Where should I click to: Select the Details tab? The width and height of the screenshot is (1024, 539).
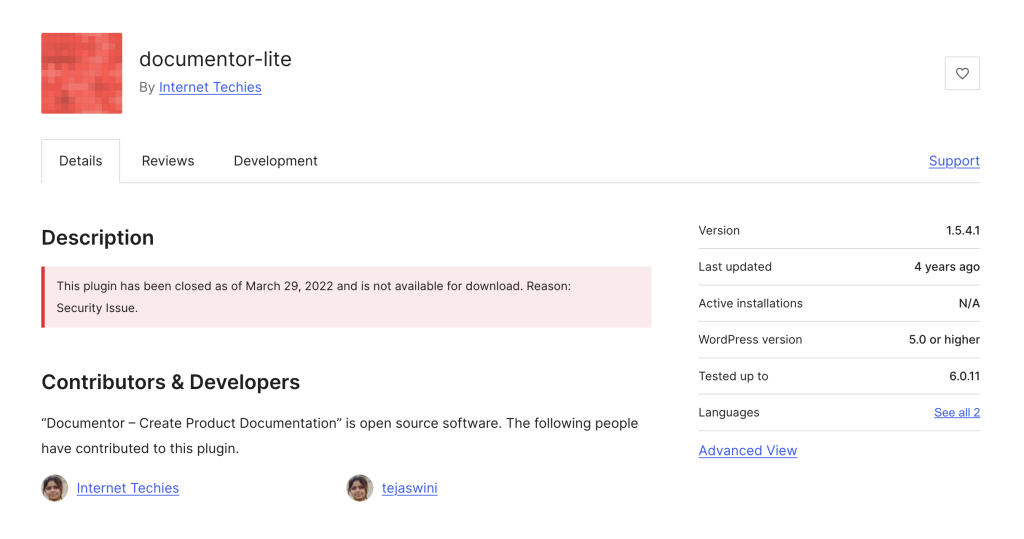pos(80,161)
